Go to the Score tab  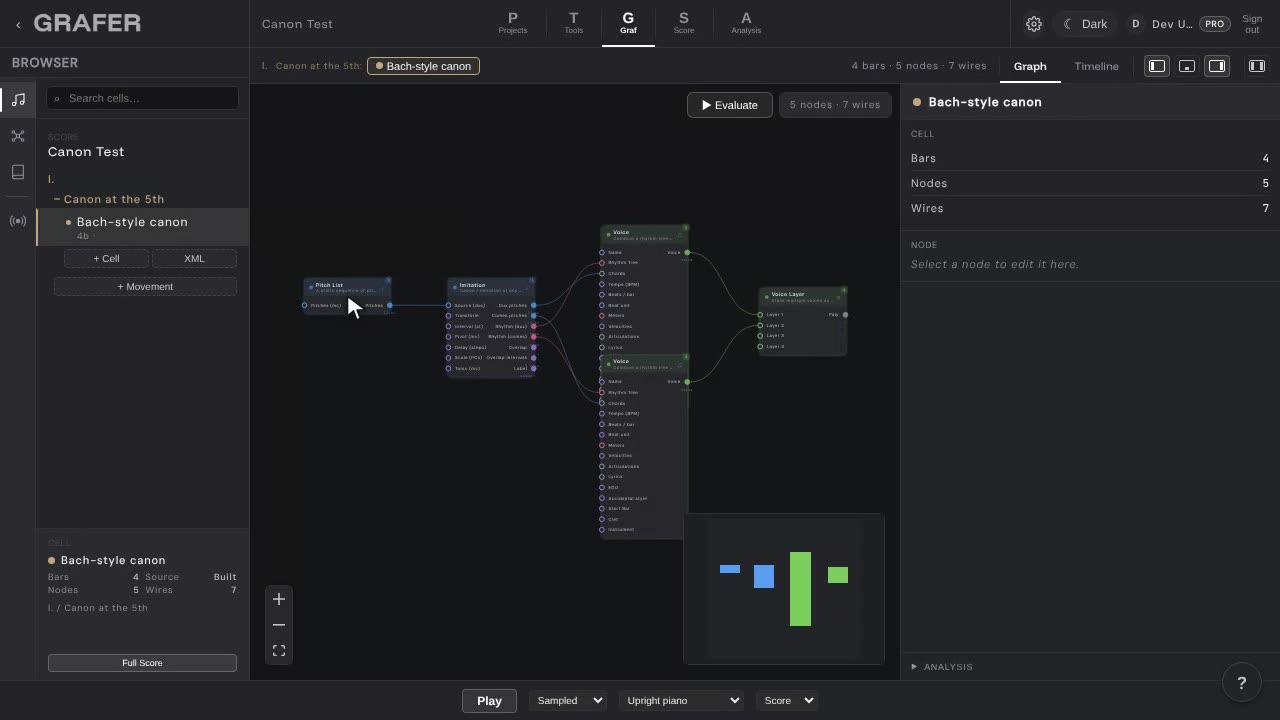(684, 23)
